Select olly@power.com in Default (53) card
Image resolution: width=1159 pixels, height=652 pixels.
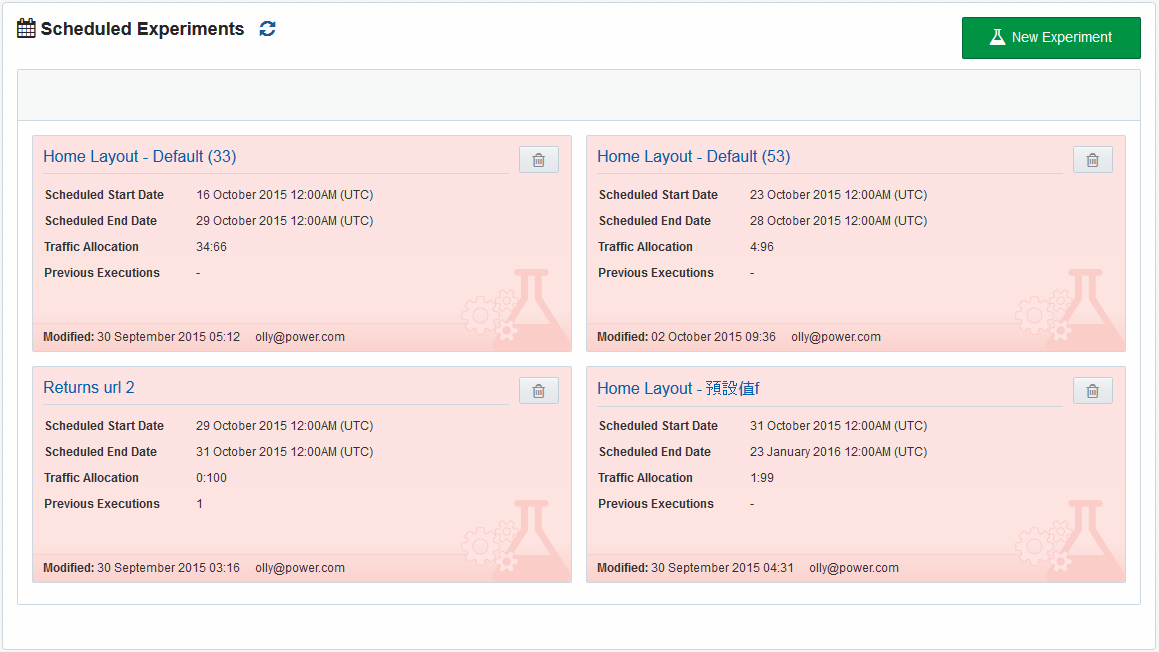(x=836, y=337)
